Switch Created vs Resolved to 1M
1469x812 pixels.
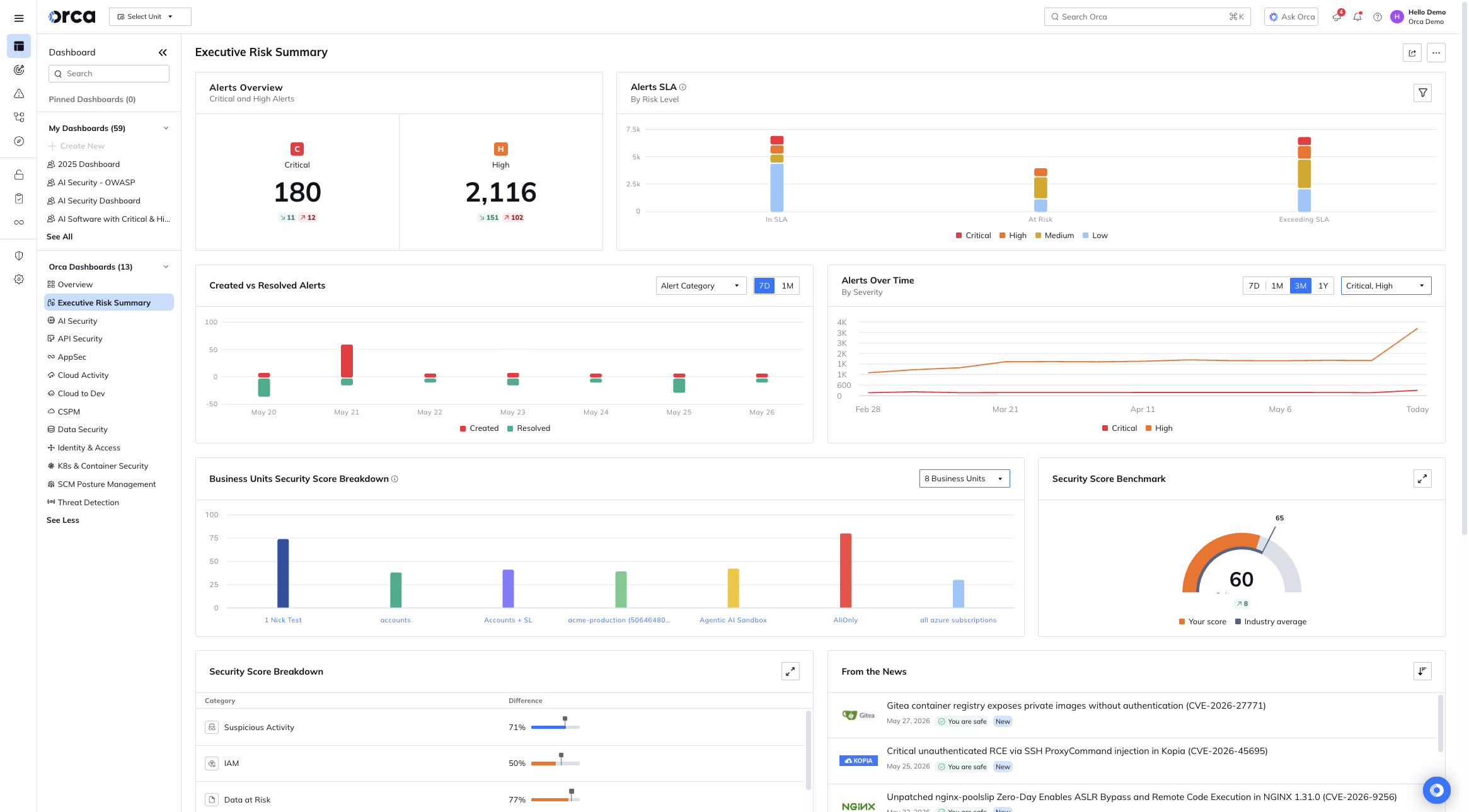[x=787, y=286]
